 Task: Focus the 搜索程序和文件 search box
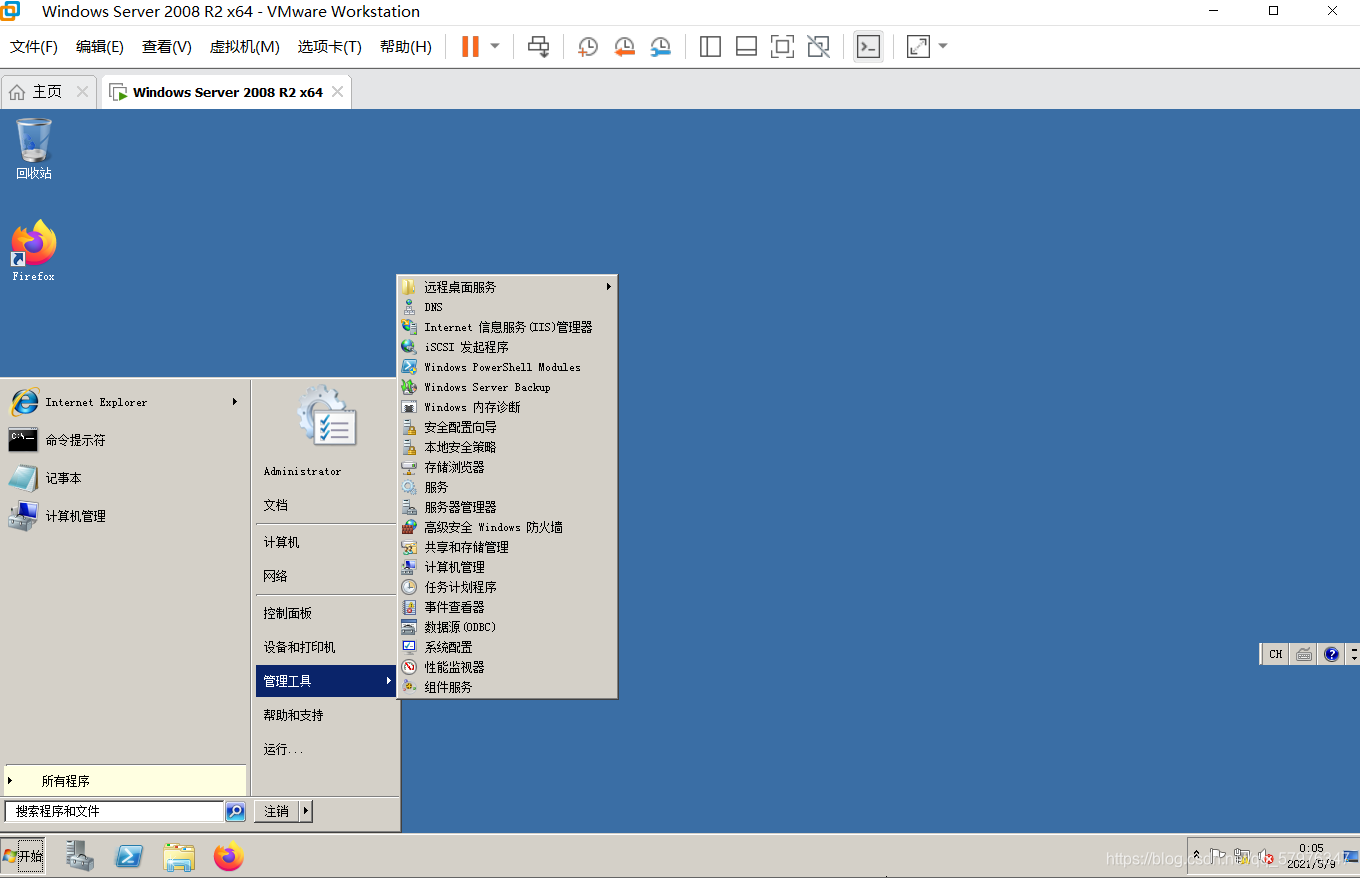coord(114,811)
